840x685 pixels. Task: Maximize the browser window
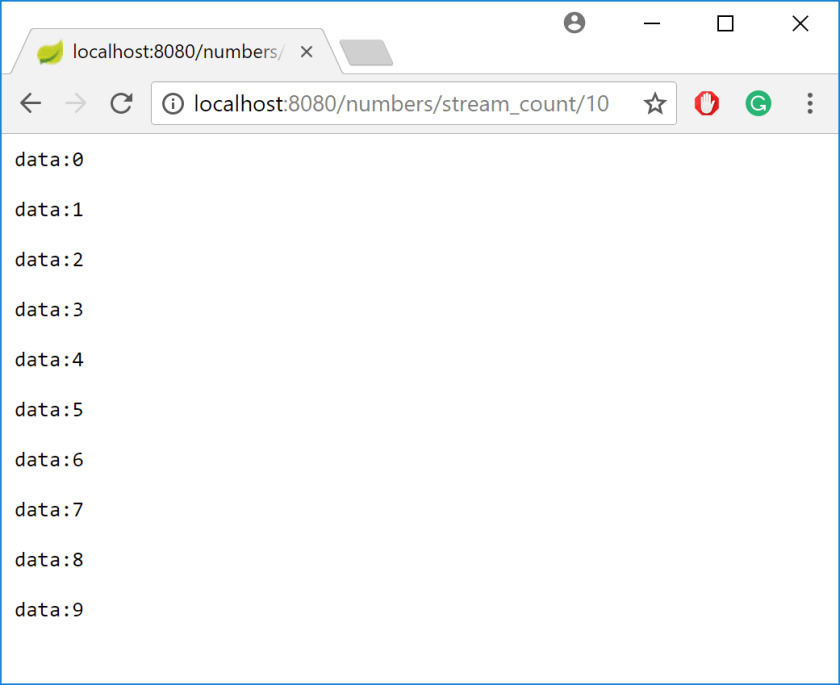[725, 24]
